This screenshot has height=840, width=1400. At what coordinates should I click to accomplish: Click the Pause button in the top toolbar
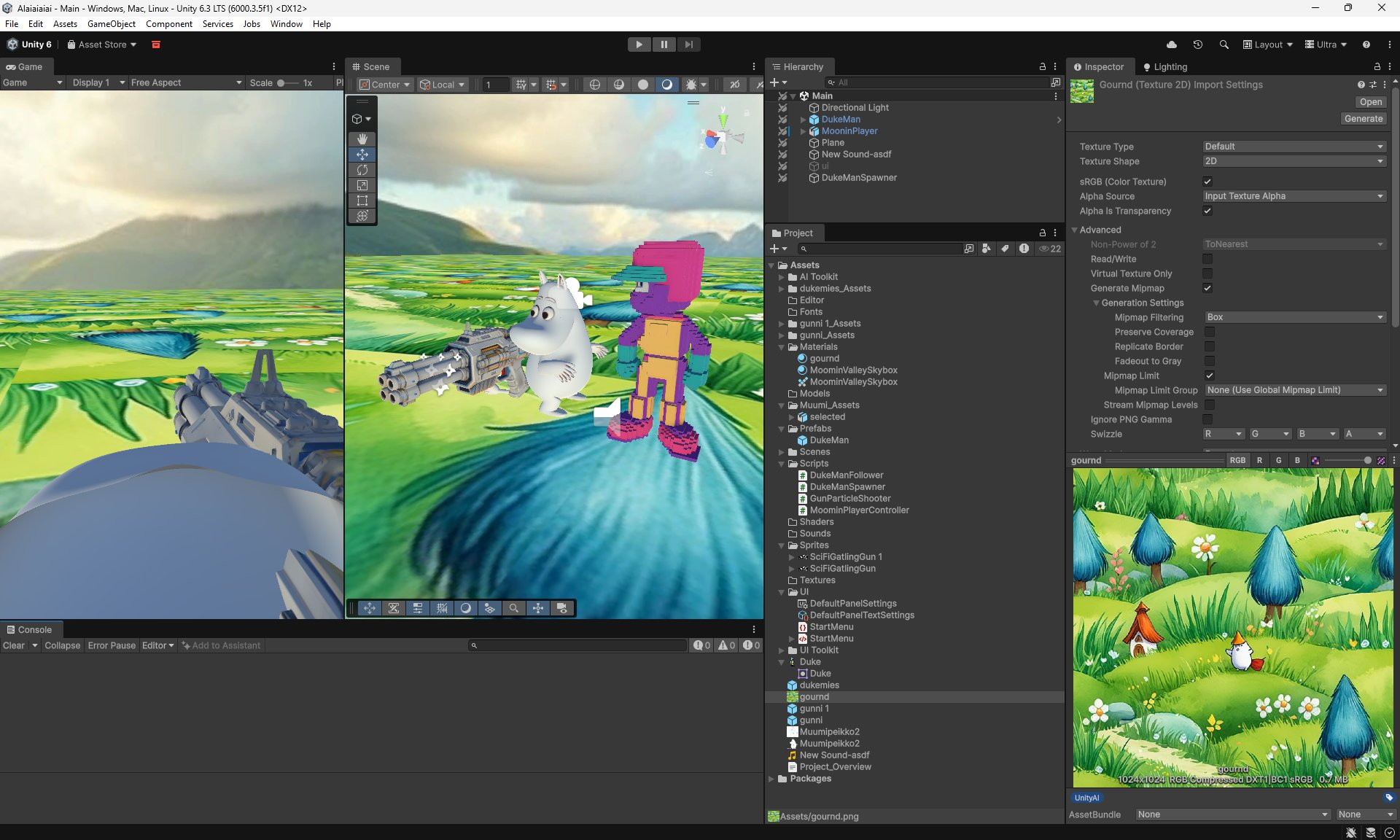tap(664, 44)
